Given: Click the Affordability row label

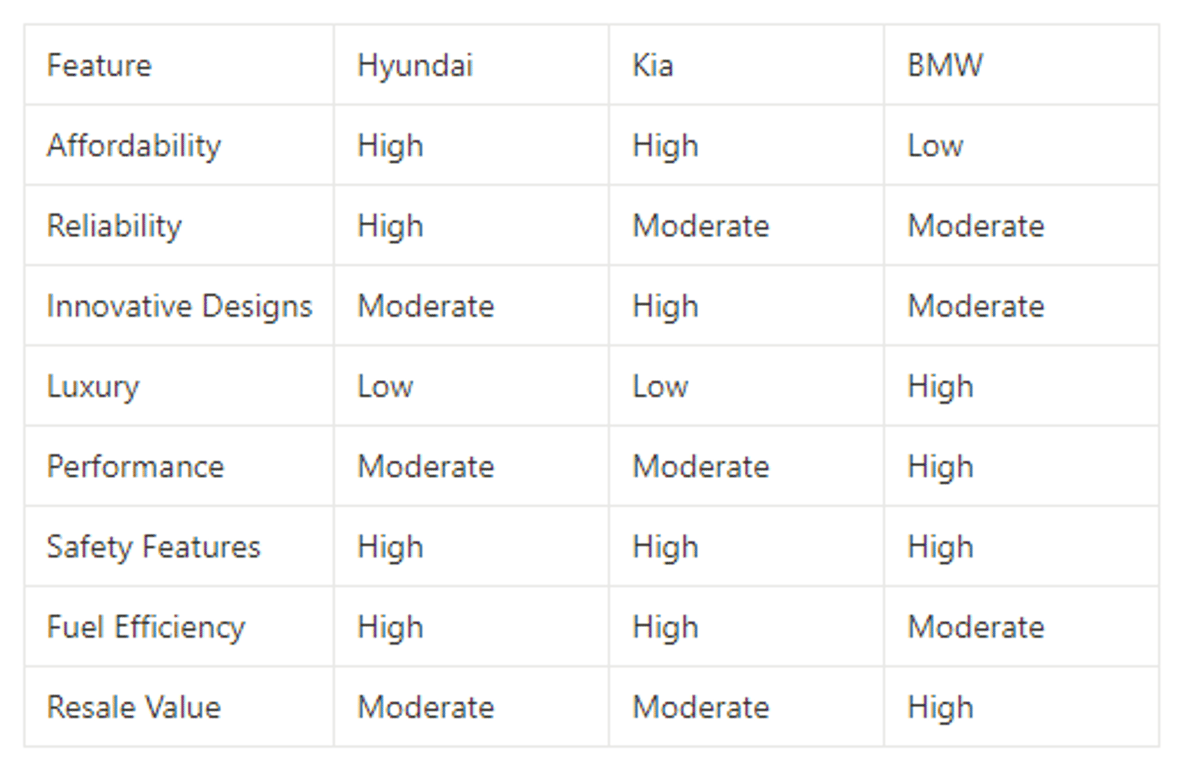Looking at the screenshot, I should click(179, 145).
